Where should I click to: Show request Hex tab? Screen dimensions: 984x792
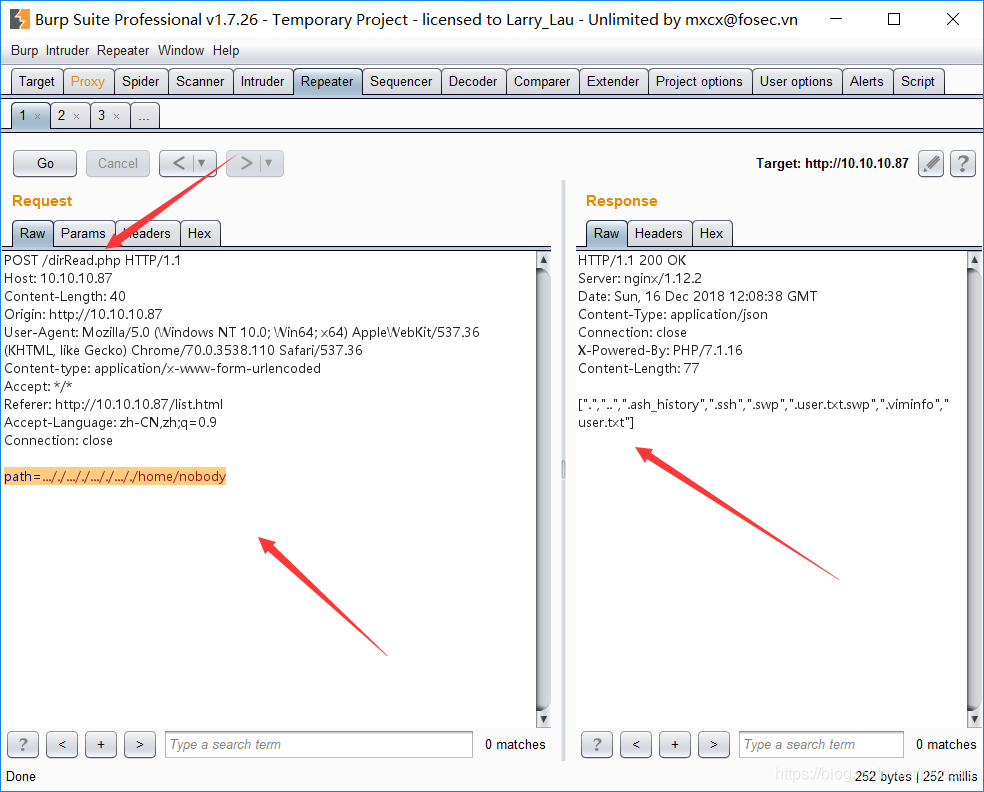pos(200,233)
